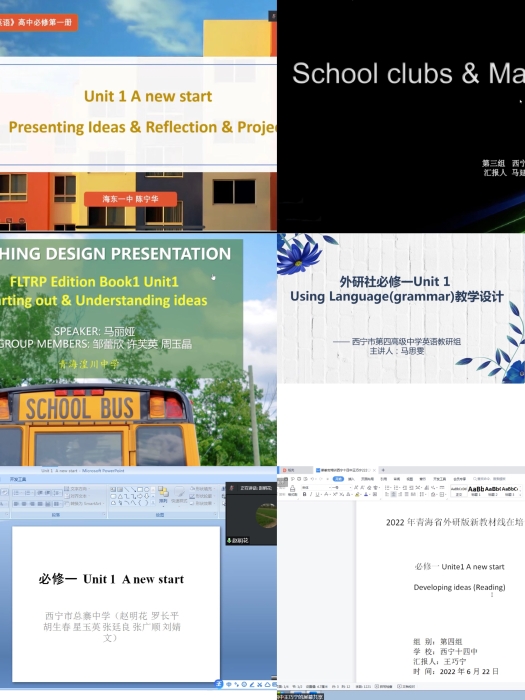Click the Convert to SmartArt button in PowerPoint

click(x=83, y=503)
